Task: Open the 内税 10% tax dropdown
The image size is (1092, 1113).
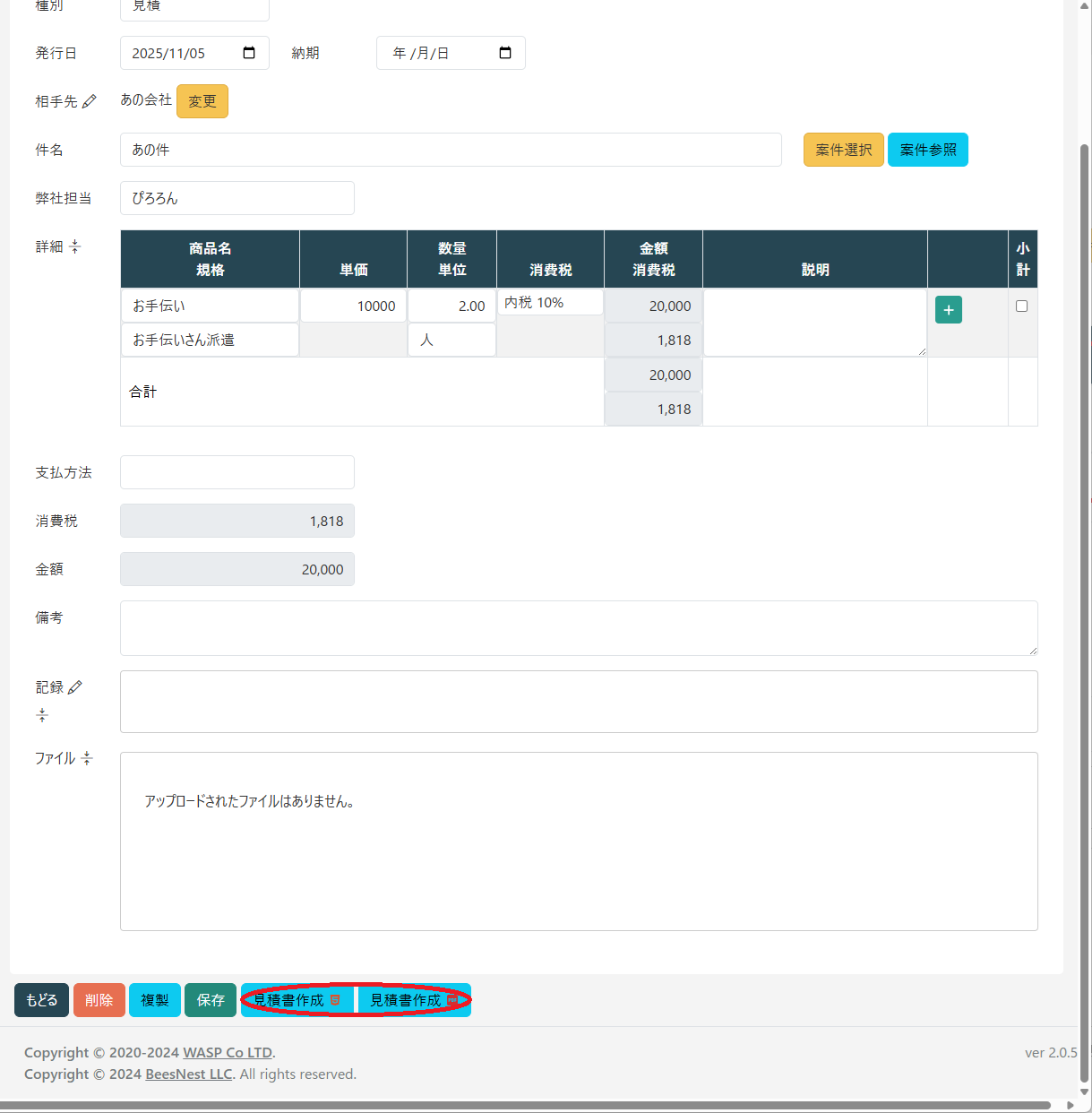Action: [x=550, y=303]
